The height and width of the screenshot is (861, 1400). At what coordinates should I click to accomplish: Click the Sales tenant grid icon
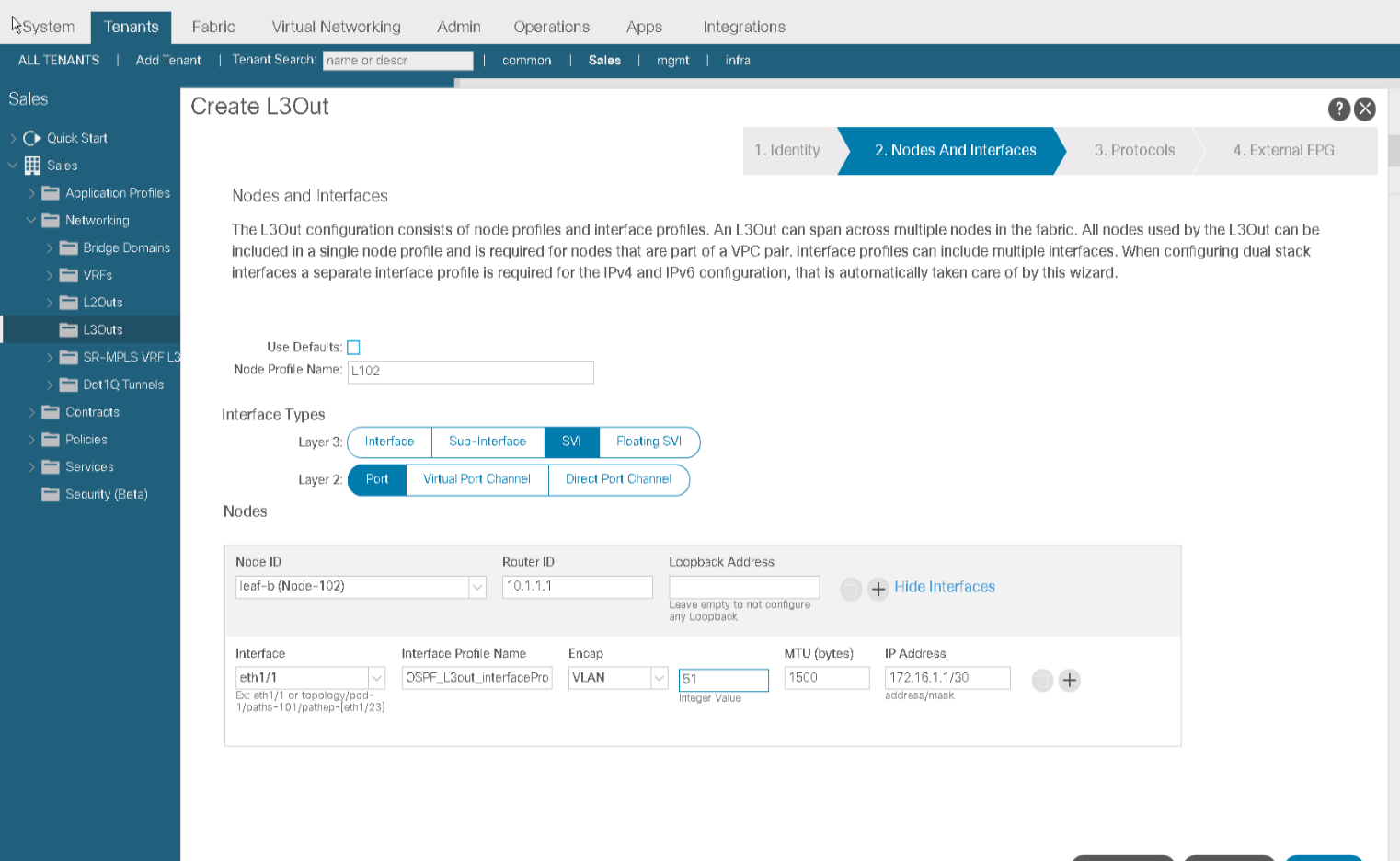click(32, 166)
